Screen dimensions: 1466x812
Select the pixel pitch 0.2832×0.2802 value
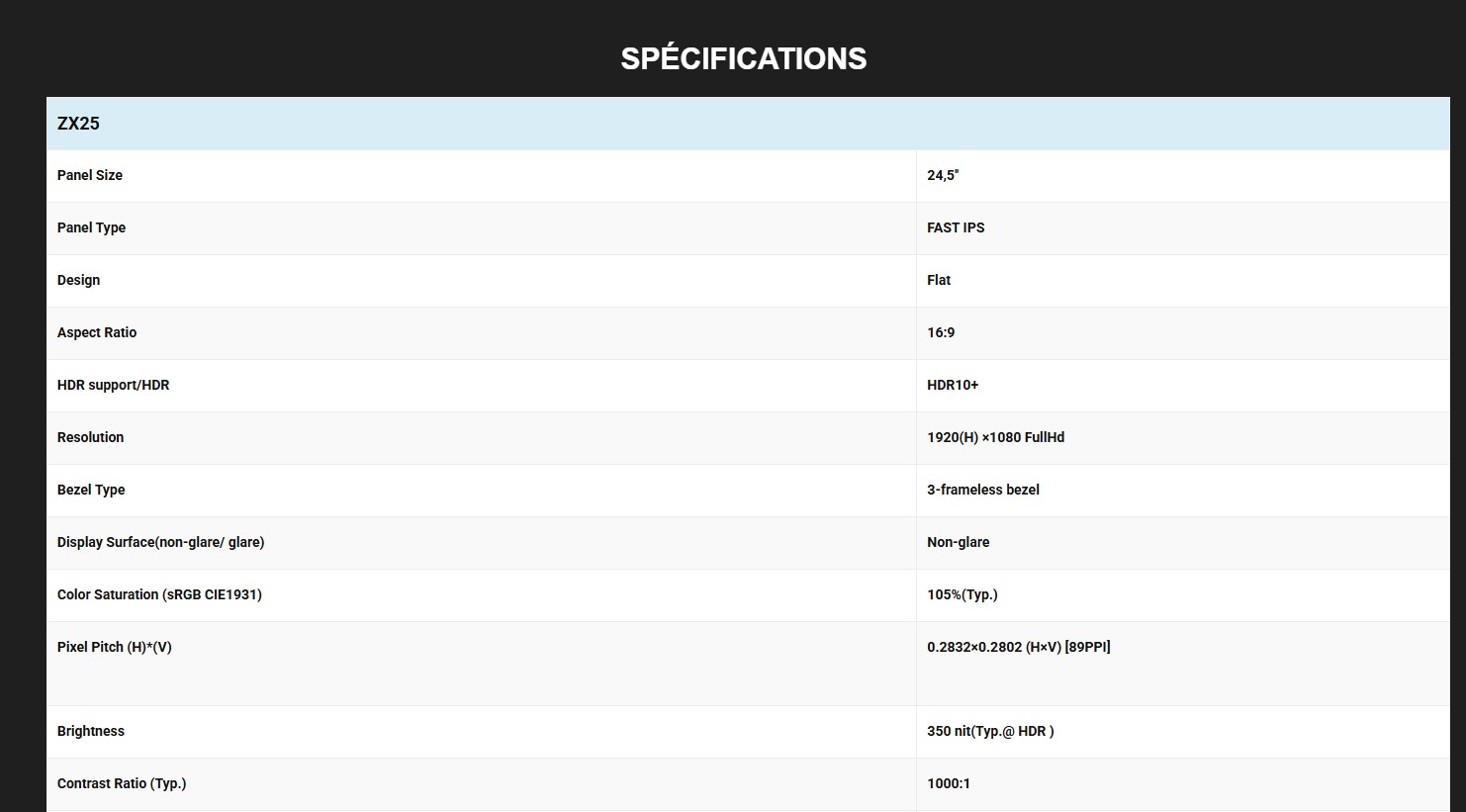click(x=1018, y=647)
